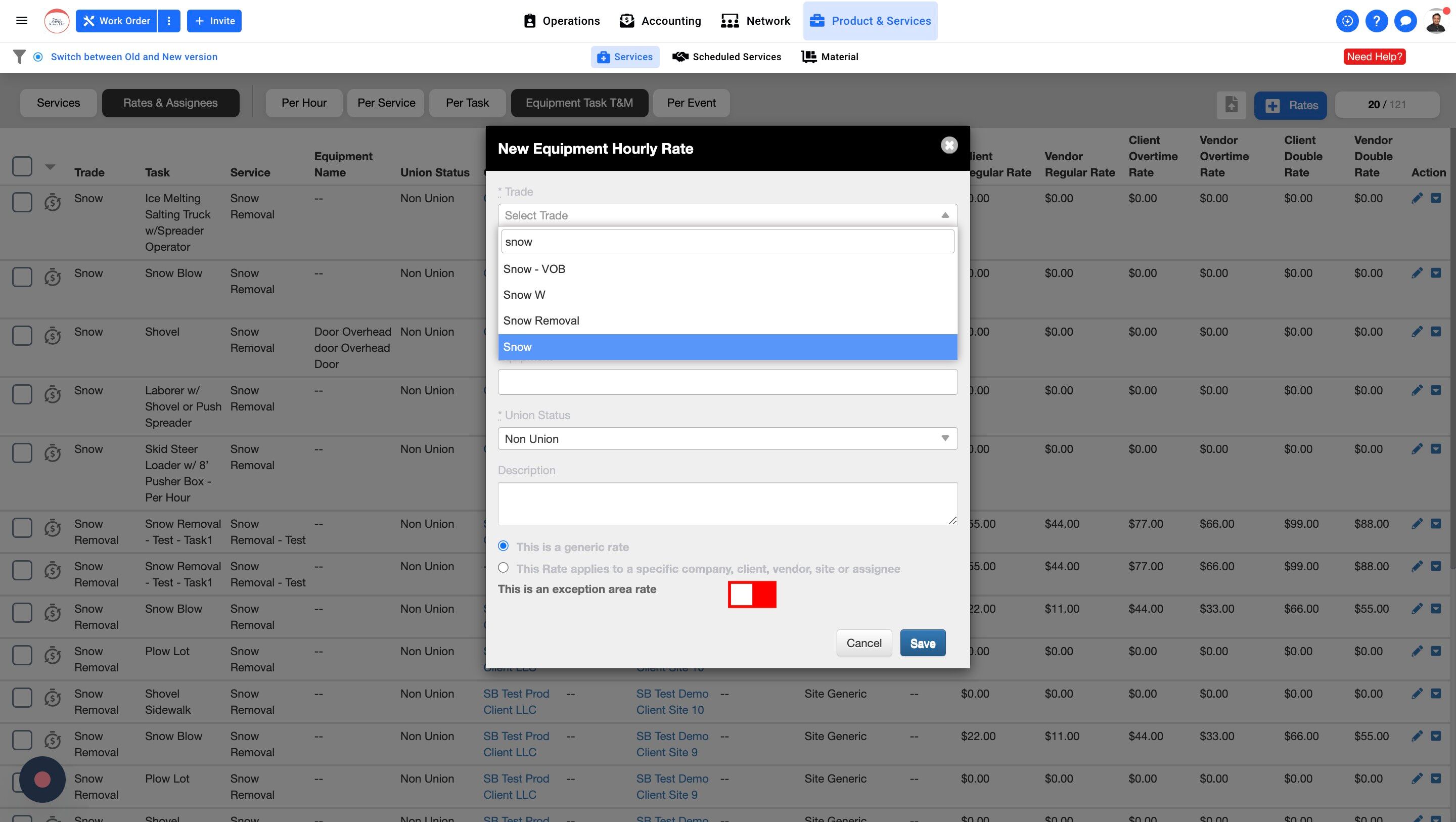This screenshot has height=822, width=1456.
Task: Select specific company rate radio button
Action: click(x=503, y=568)
